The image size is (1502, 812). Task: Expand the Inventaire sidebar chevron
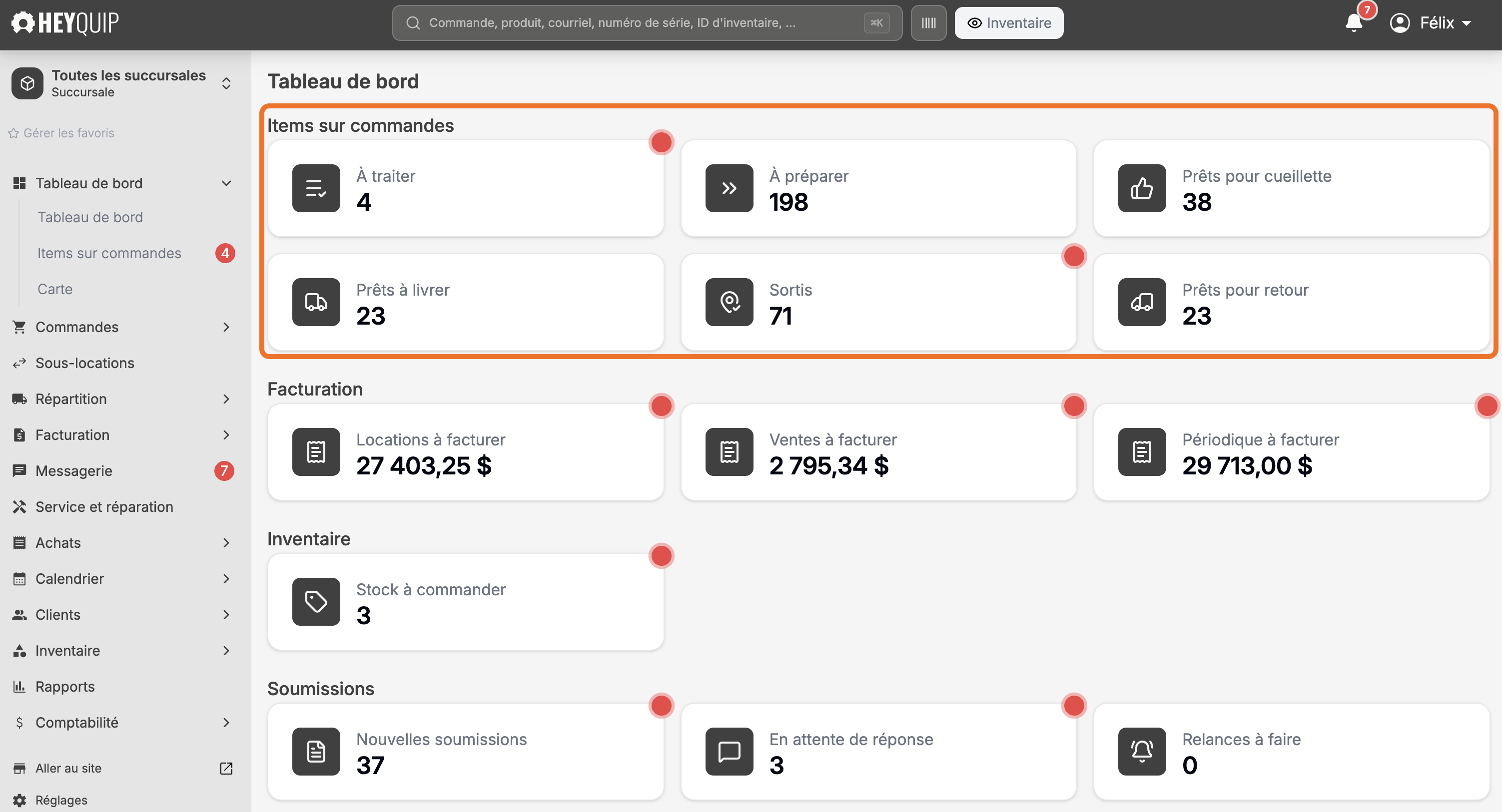(x=226, y=651)
